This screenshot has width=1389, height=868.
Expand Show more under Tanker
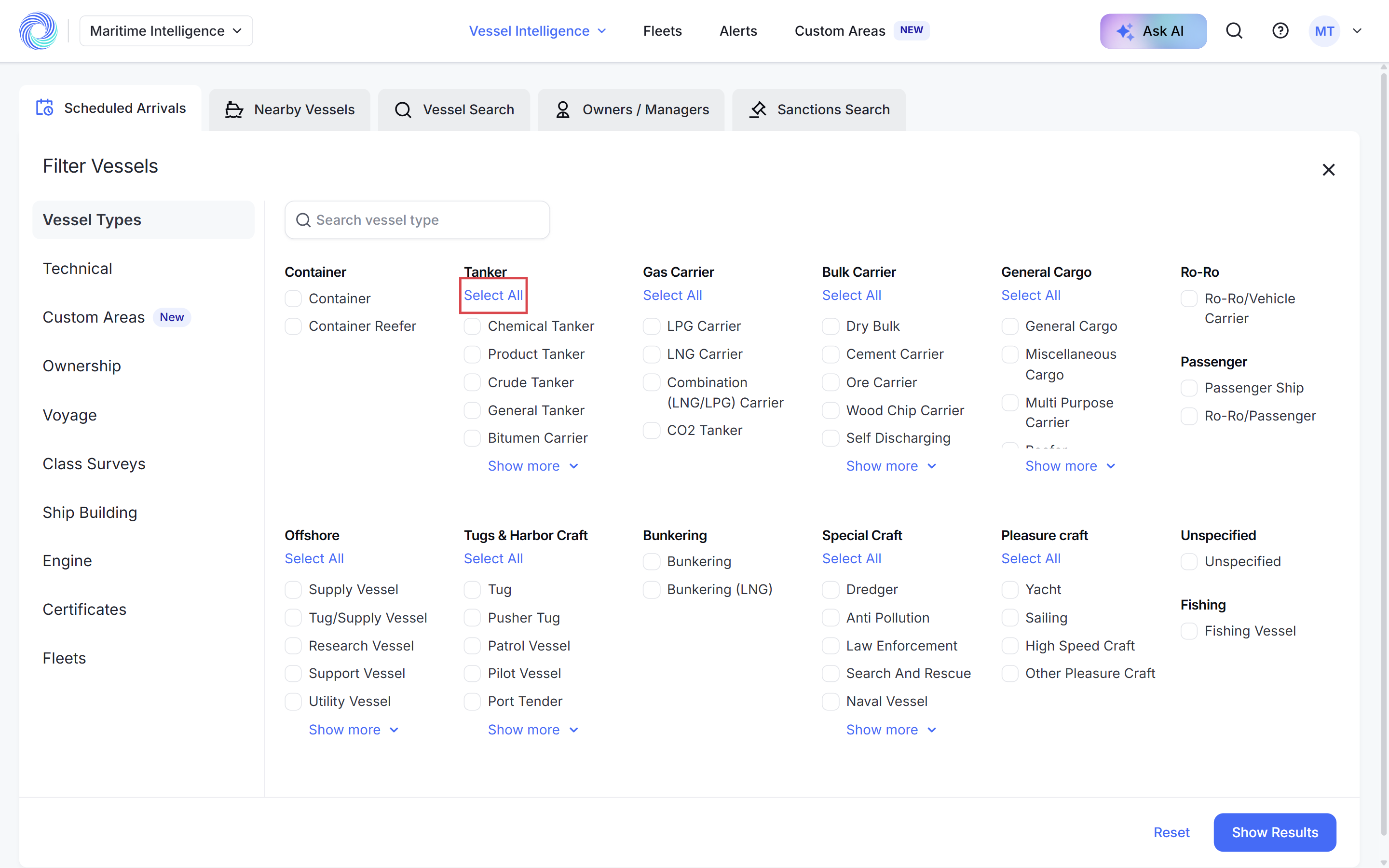click(532, 466)
